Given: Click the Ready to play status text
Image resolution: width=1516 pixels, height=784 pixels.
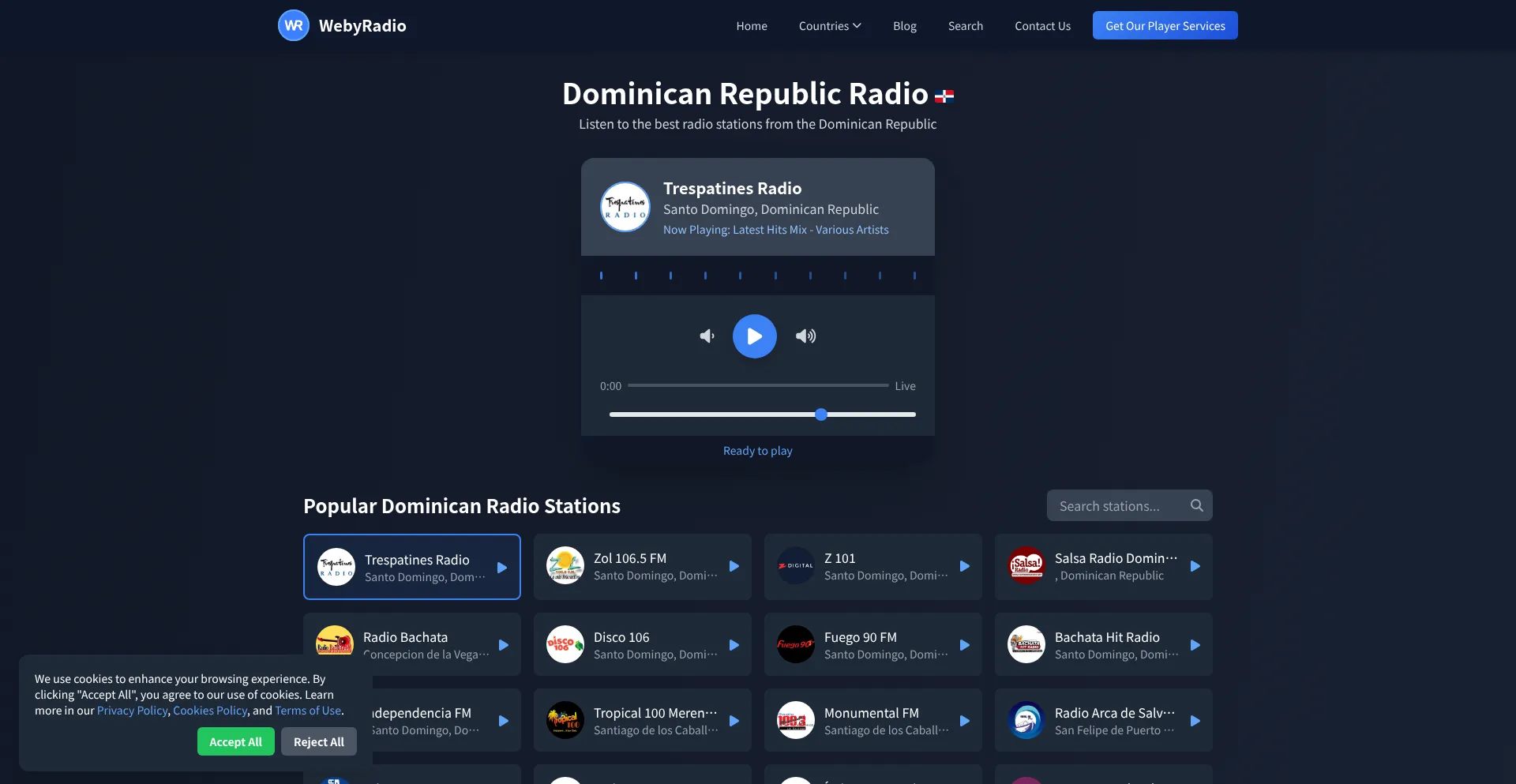Looking at the screenshot, I should (x=758, y=451).
